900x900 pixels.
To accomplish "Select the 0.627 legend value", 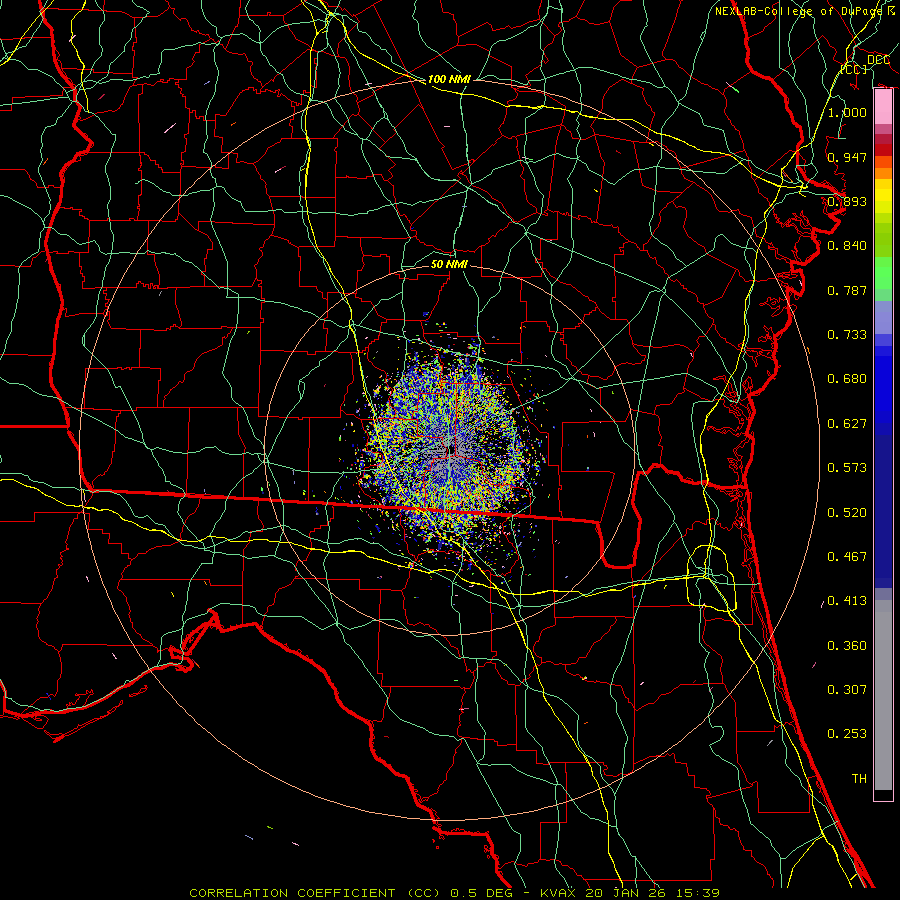I will click(x=847, y=424).
